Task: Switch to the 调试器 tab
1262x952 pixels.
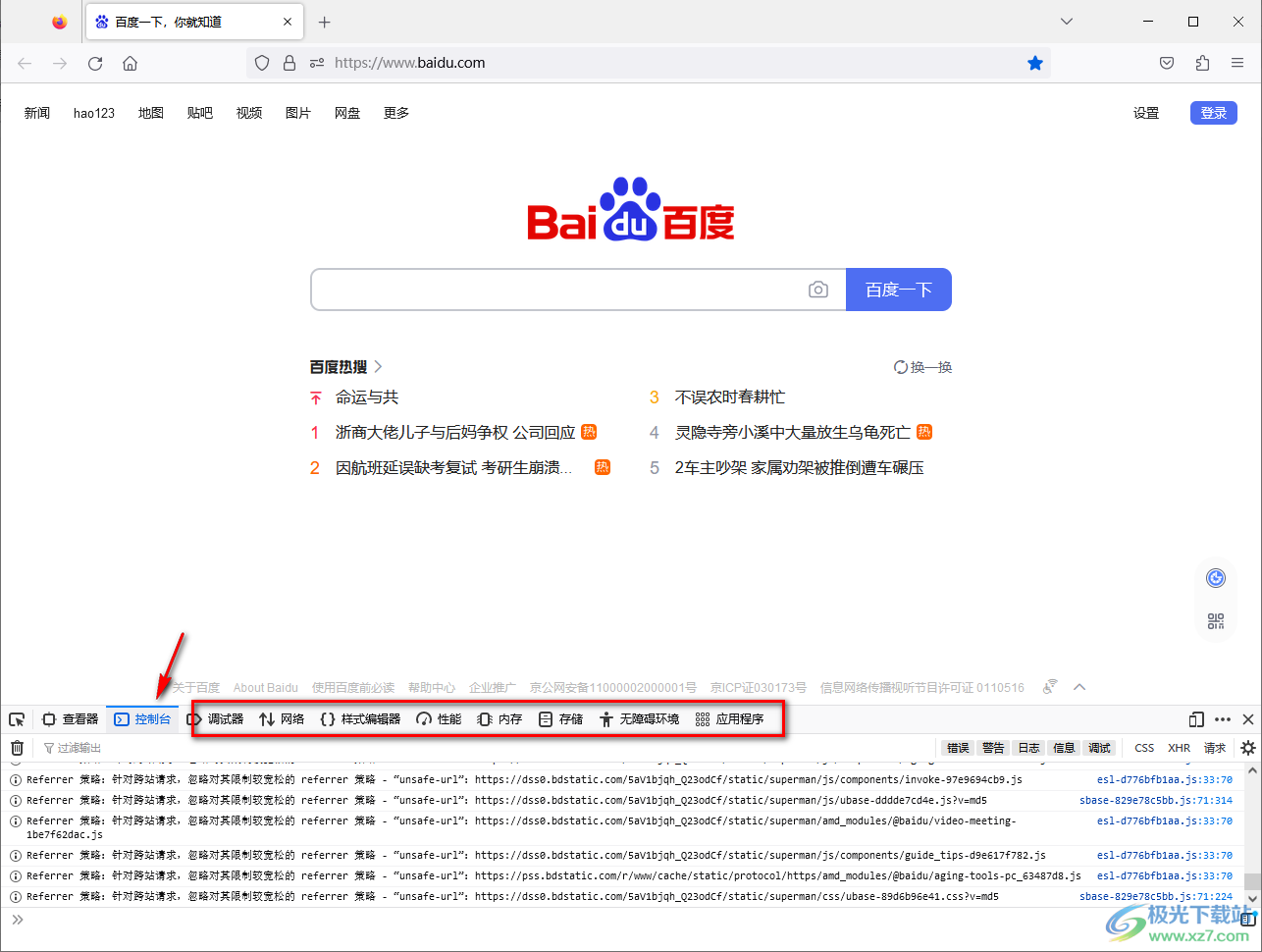Action: [215, 719]
